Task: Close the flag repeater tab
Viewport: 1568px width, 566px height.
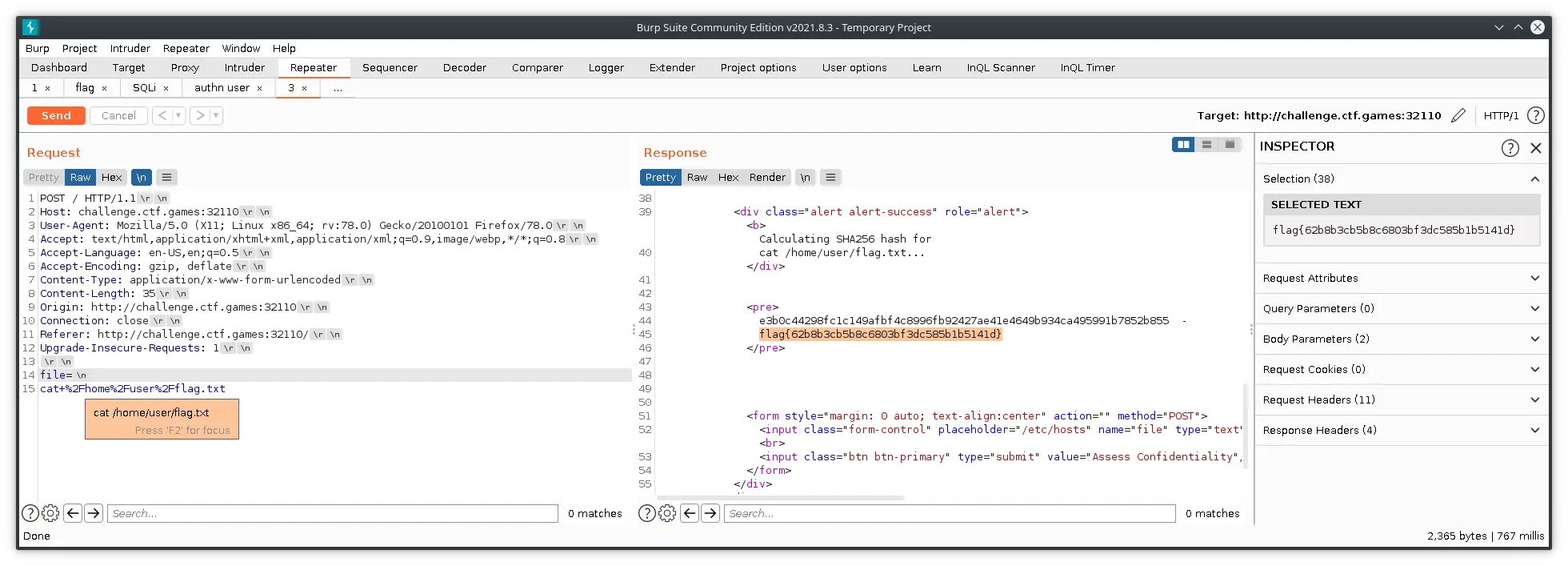Action: click(104, 88)
